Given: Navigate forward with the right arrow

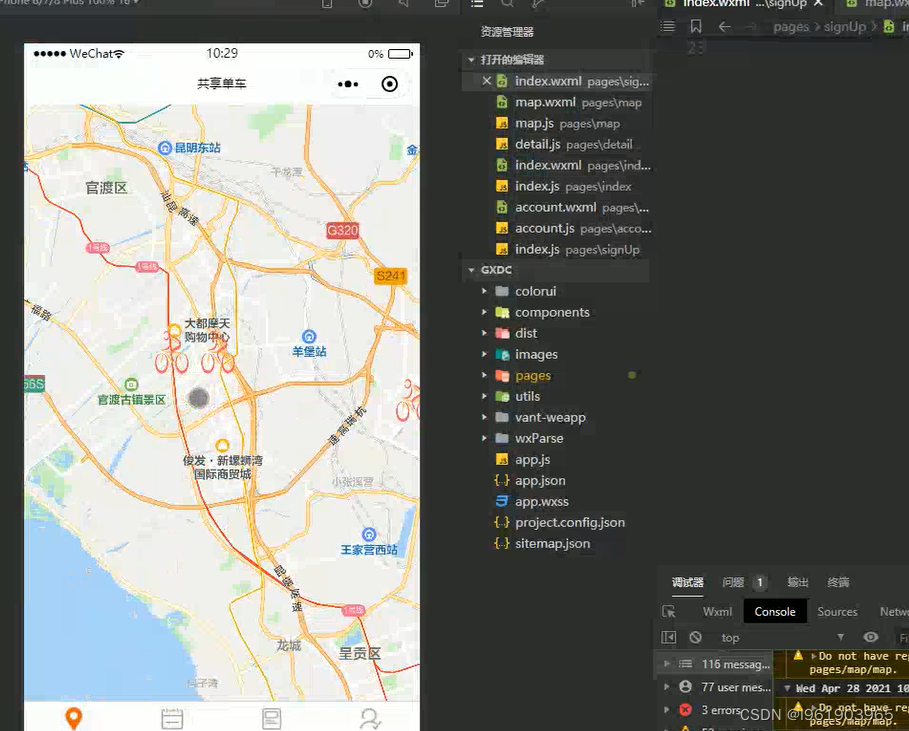Looking at the screenshot, I should (751, 26).
